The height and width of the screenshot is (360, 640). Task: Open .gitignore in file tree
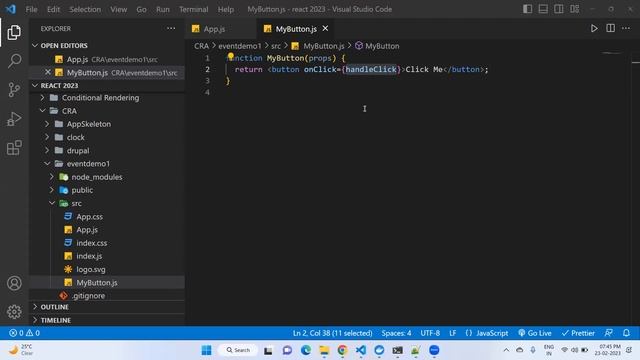(x=106, y=296)
